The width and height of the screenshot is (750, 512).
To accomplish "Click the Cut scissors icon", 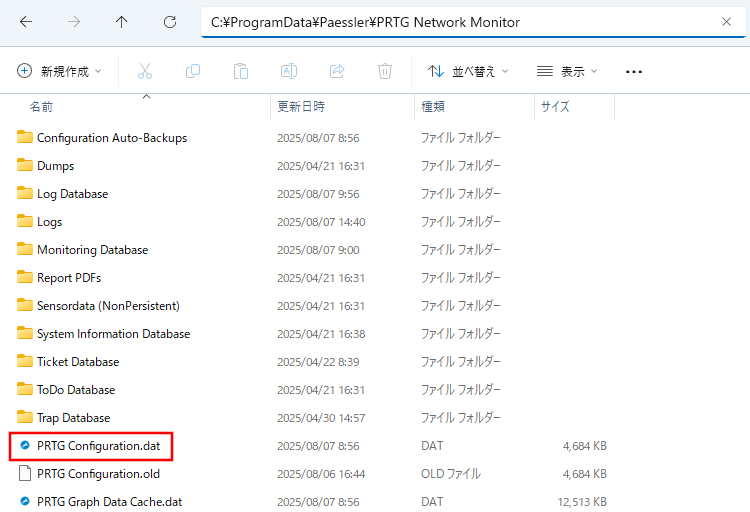I will (x=144, y=71).
